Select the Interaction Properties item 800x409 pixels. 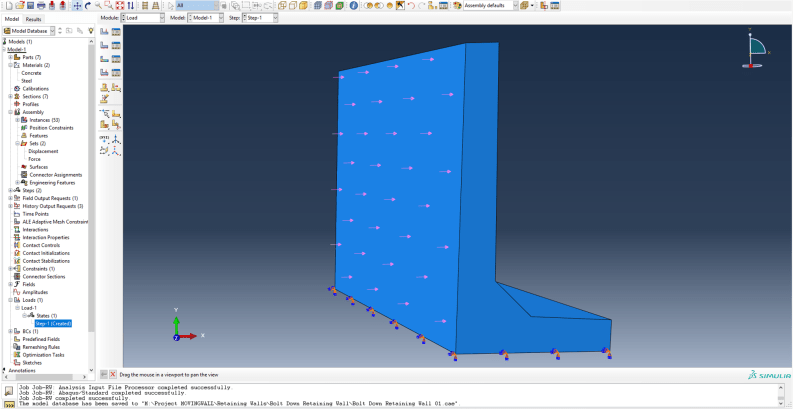pyautogui.click(x=45, y=238)
